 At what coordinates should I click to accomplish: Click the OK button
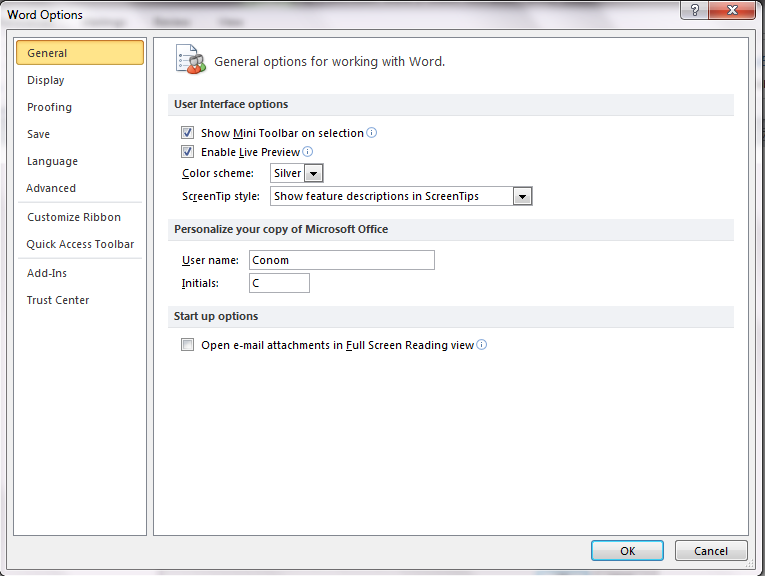click(627, 551)
